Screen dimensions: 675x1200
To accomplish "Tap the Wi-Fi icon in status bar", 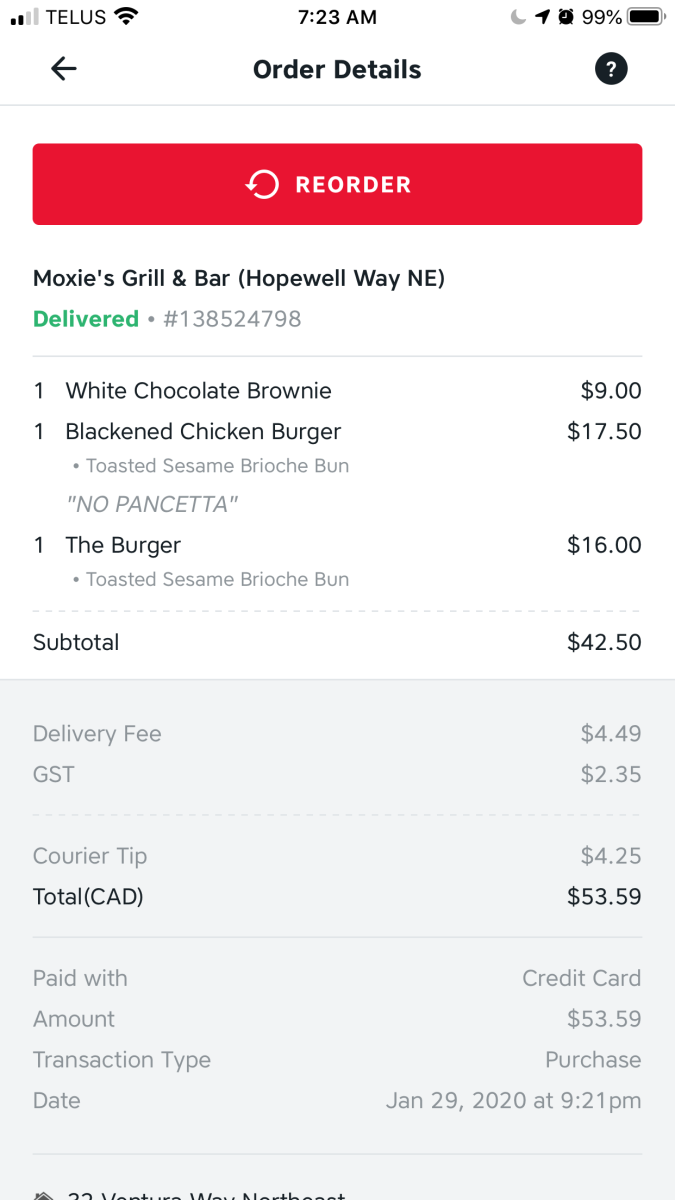I will [126, 17].
